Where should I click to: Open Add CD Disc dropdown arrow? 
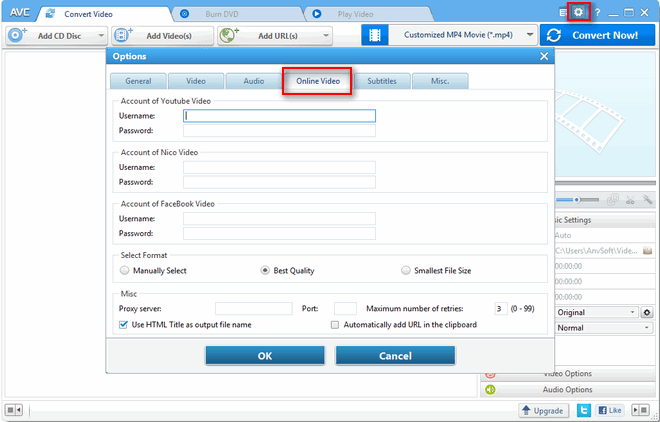(101, 36)
